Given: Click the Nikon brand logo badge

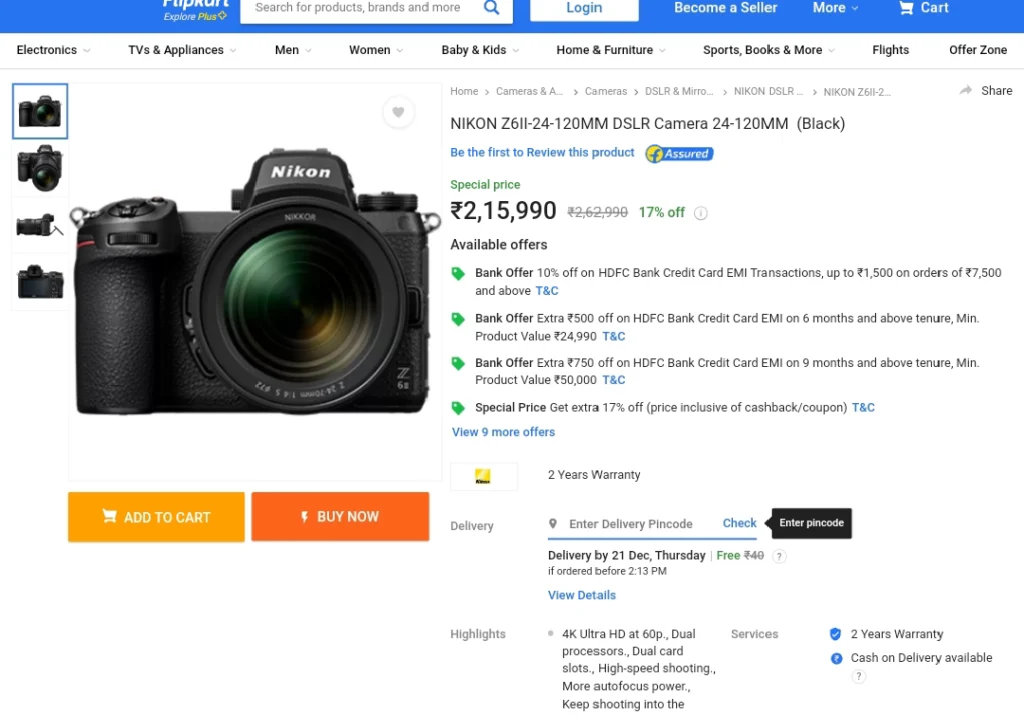Looking at the screenshot, I should [483, 477].
